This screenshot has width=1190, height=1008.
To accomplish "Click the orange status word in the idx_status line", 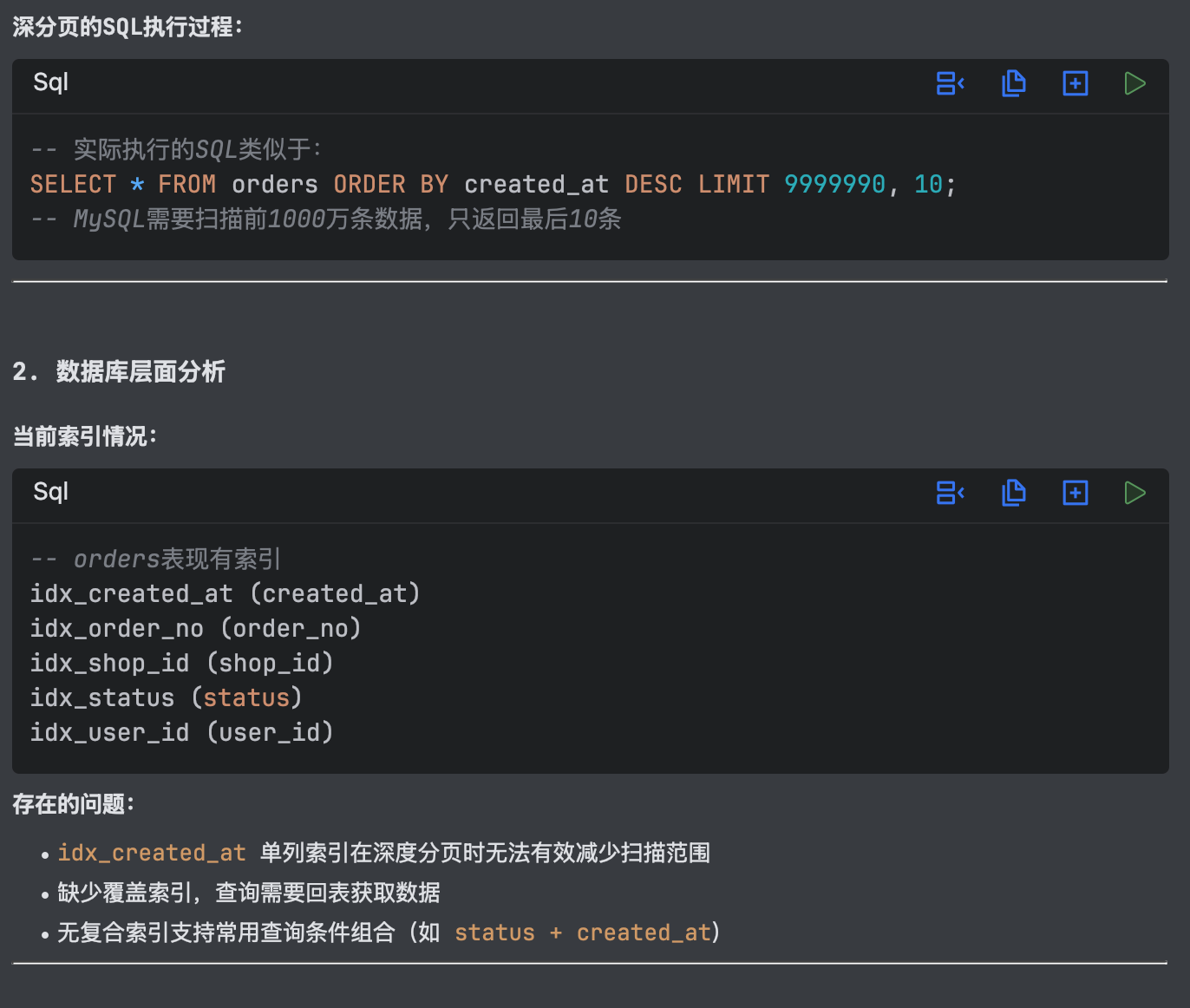I will pos(246,697).
